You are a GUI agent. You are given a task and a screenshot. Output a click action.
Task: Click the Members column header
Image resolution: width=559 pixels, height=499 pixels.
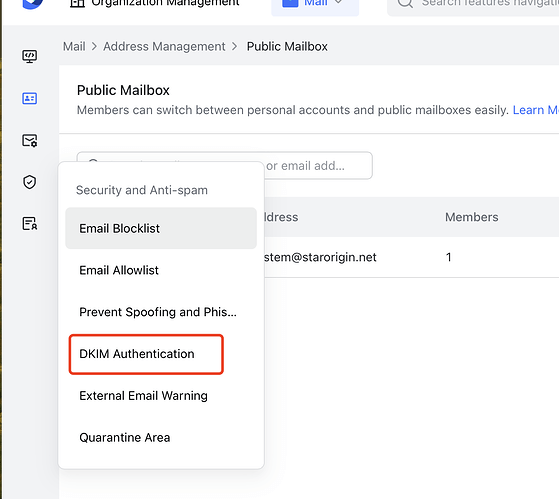point(472,217)
